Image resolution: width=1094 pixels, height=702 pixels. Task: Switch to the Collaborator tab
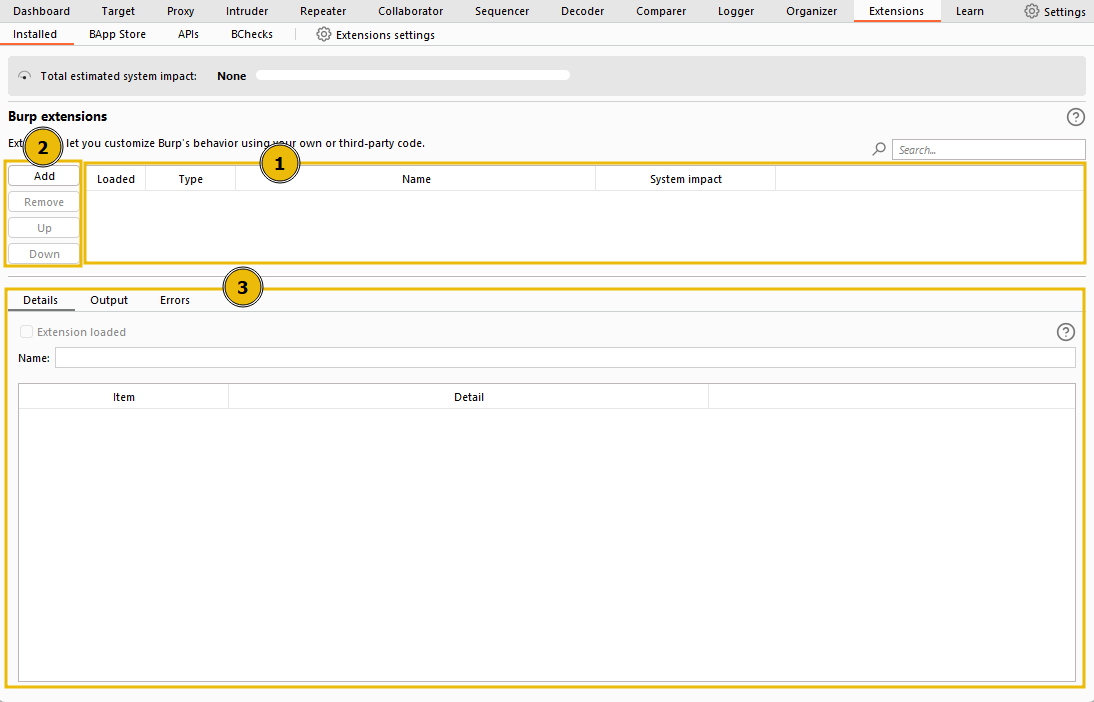[x=410, y=11]
